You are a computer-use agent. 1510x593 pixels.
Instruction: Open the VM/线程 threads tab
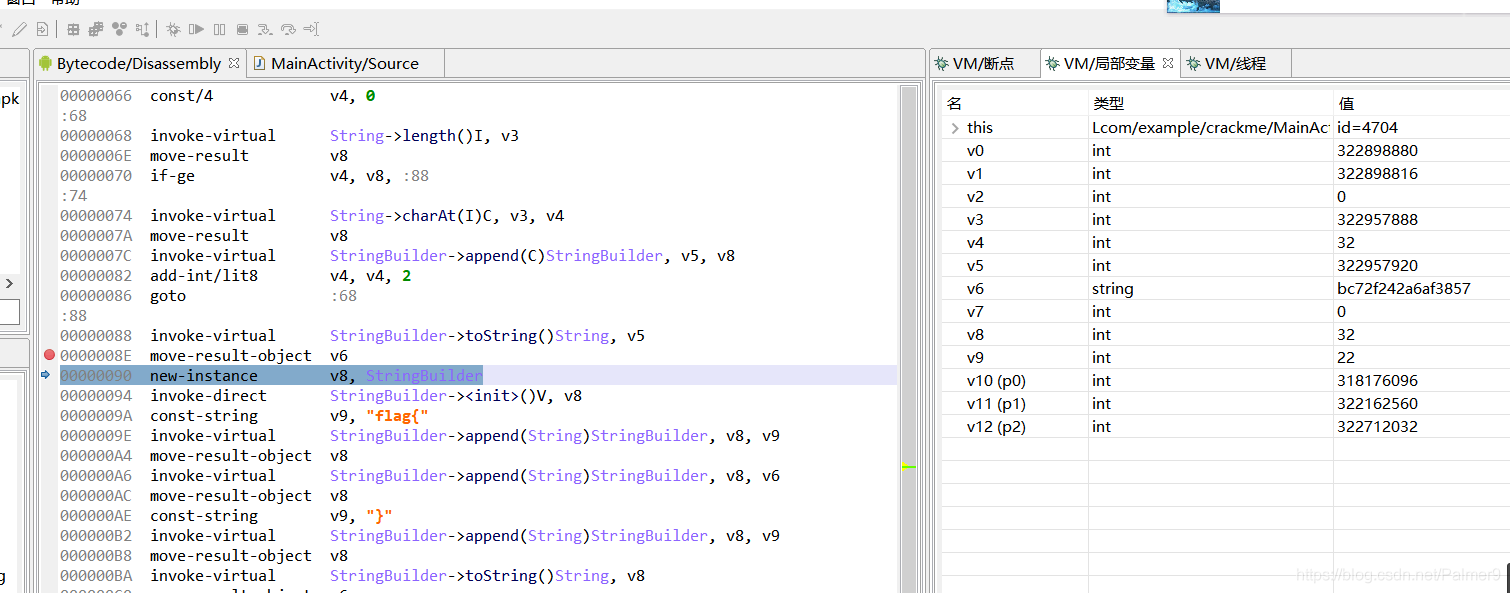coord(1235,63)
